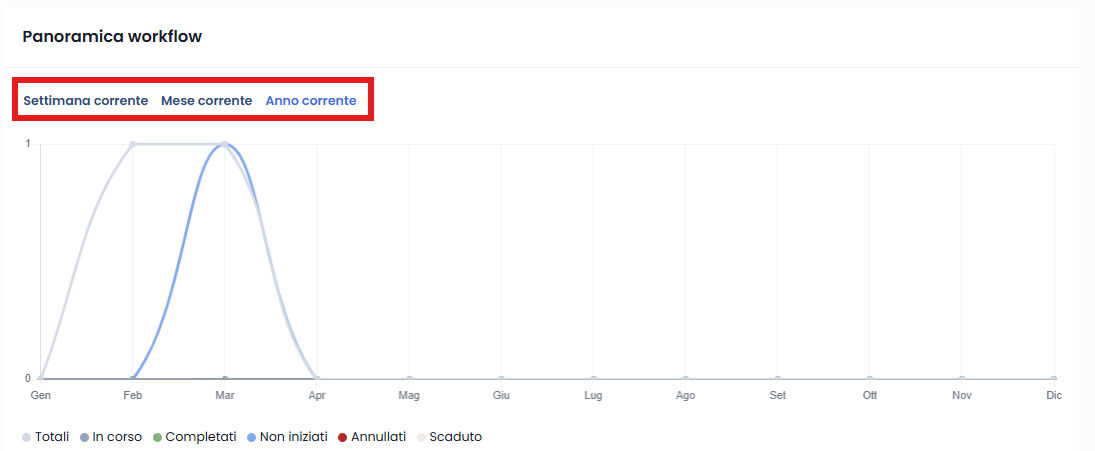Toggle Scaduto series visibility
The image size is (1095, 451).
[449, 437]
